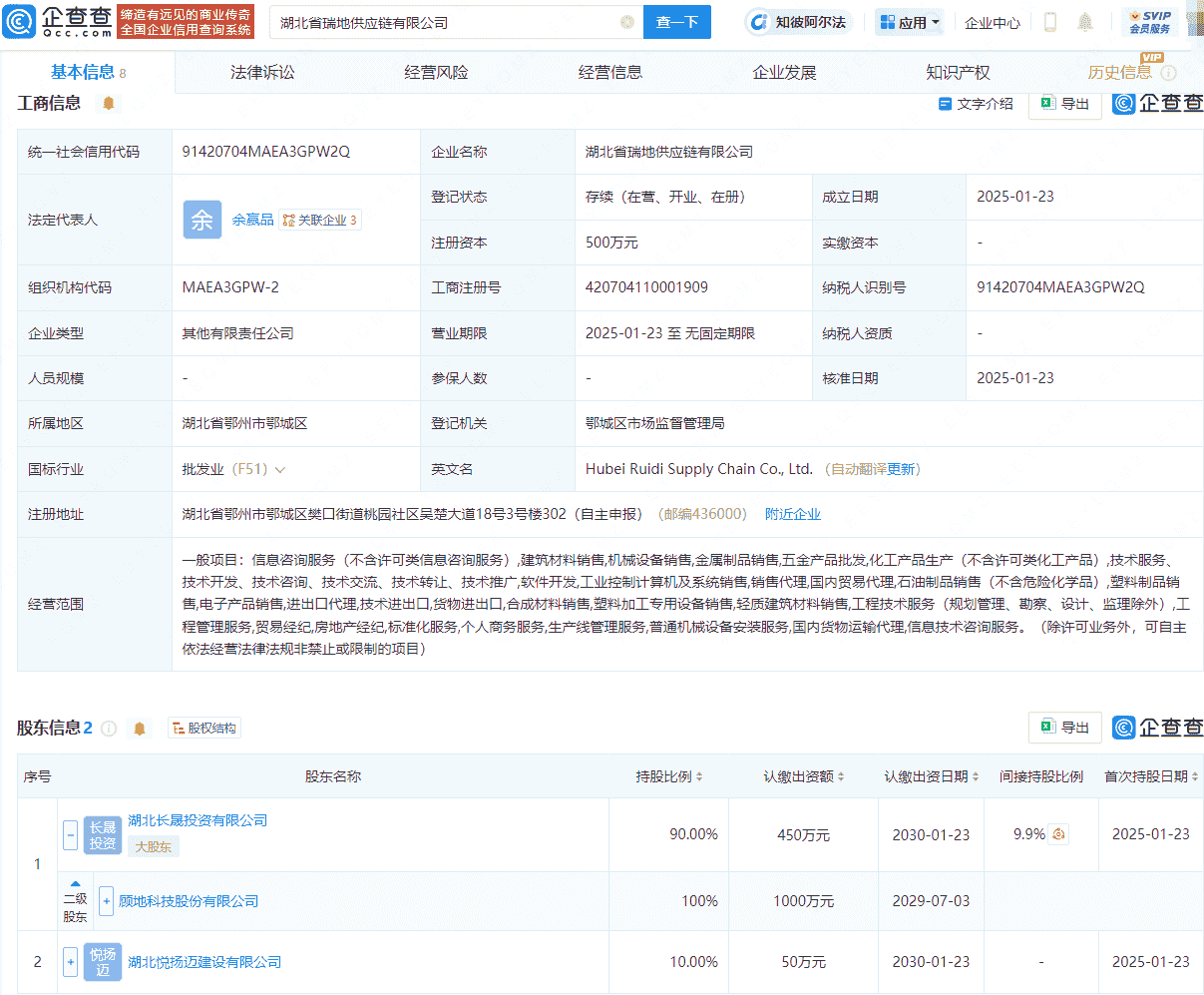Viewport: 1204px width, 995px height.
Task: Open the 企业发展 tab
Action: click(x=783, y=72)
